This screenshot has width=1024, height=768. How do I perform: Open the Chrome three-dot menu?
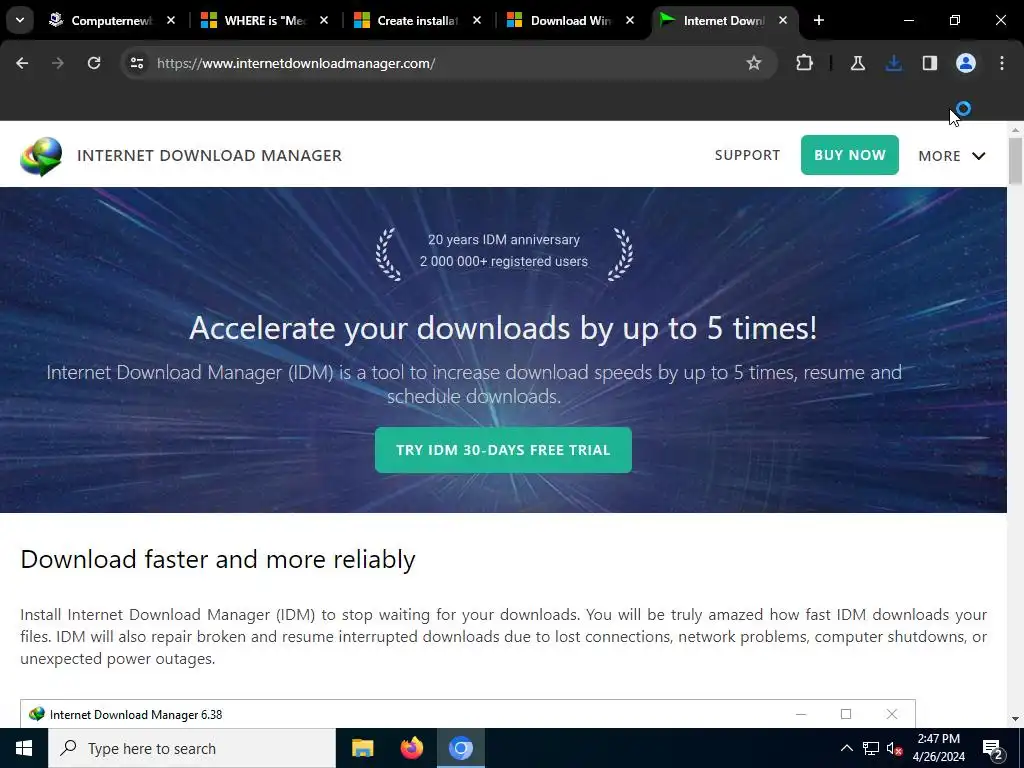point(1002,63)
